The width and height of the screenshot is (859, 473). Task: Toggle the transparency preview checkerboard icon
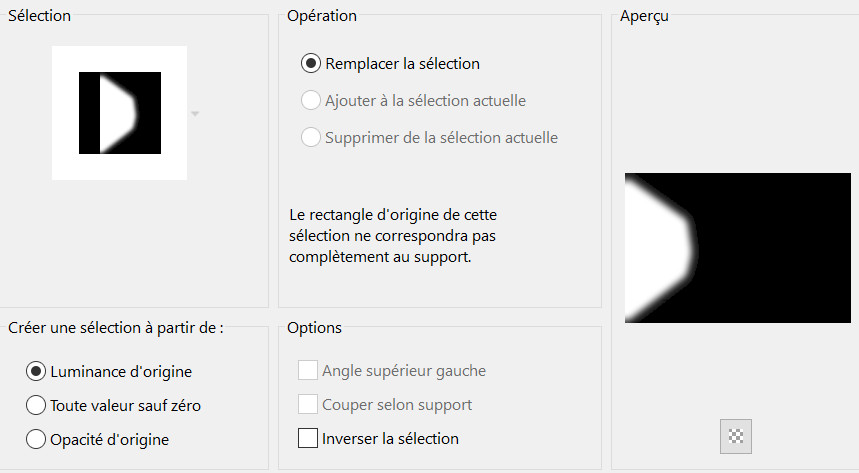point(736,436)
